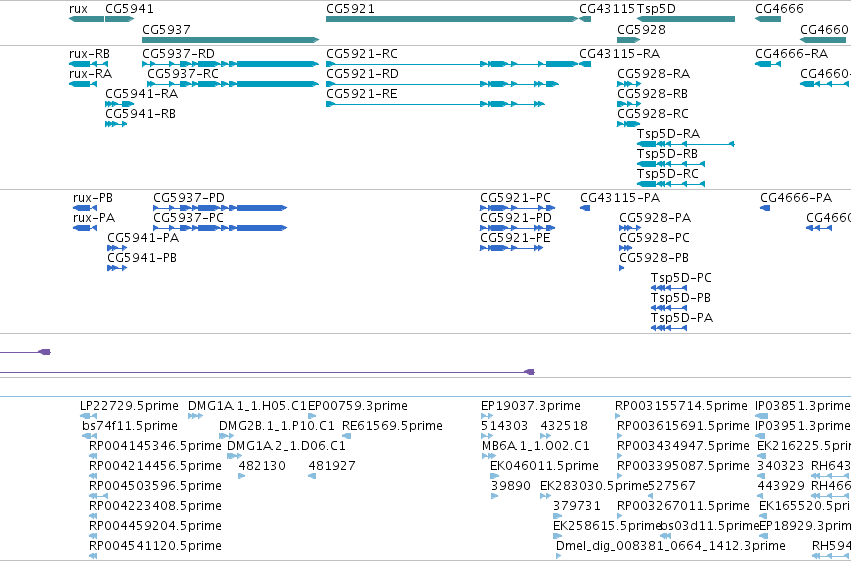The image size is (851, 561).
Task: Select the MB6A.1_1.O02.C1 feature
Action: 489,456
